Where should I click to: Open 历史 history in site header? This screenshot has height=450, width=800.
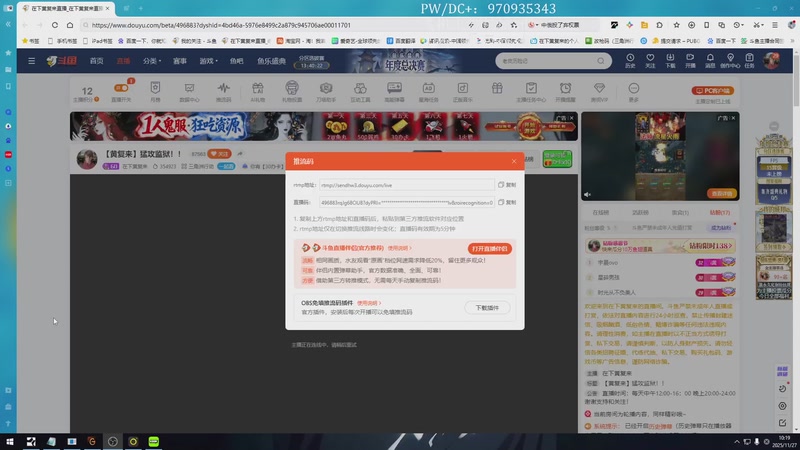(630, 61)
